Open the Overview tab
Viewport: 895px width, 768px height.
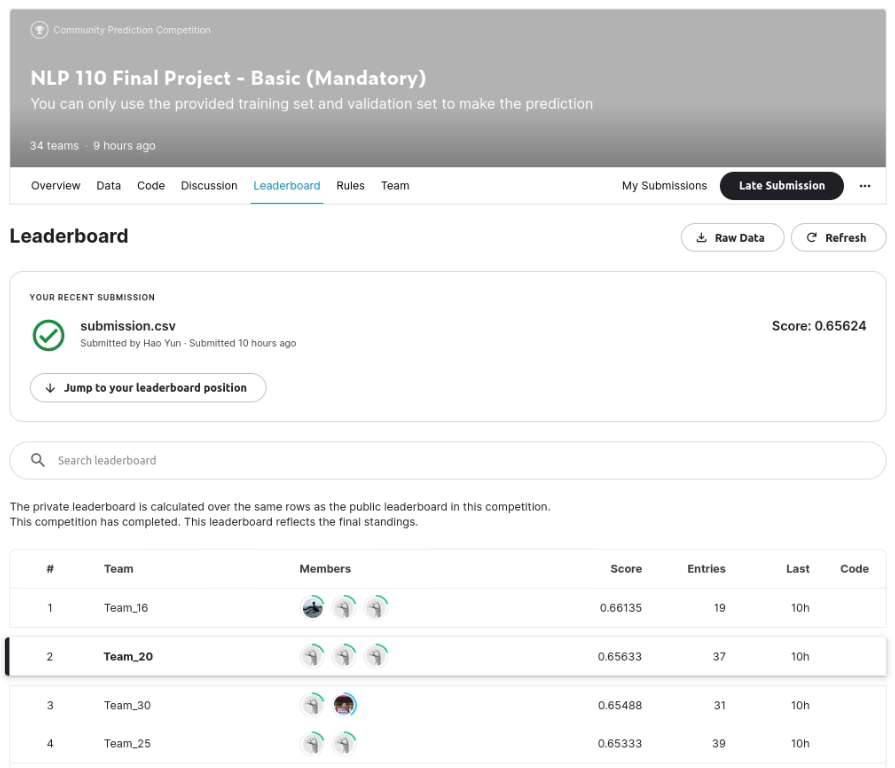point(56,186)
